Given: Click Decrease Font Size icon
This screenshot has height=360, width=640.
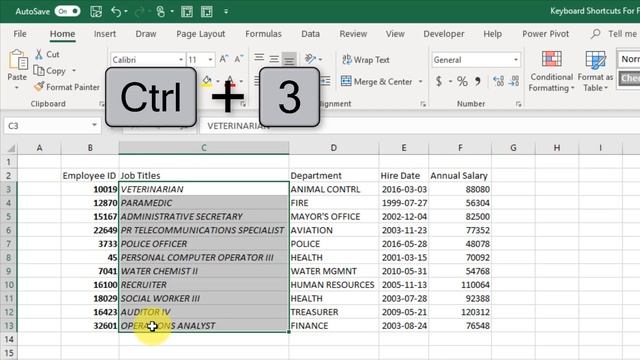Looking at the screenshot, I should (x=239, y=59).
